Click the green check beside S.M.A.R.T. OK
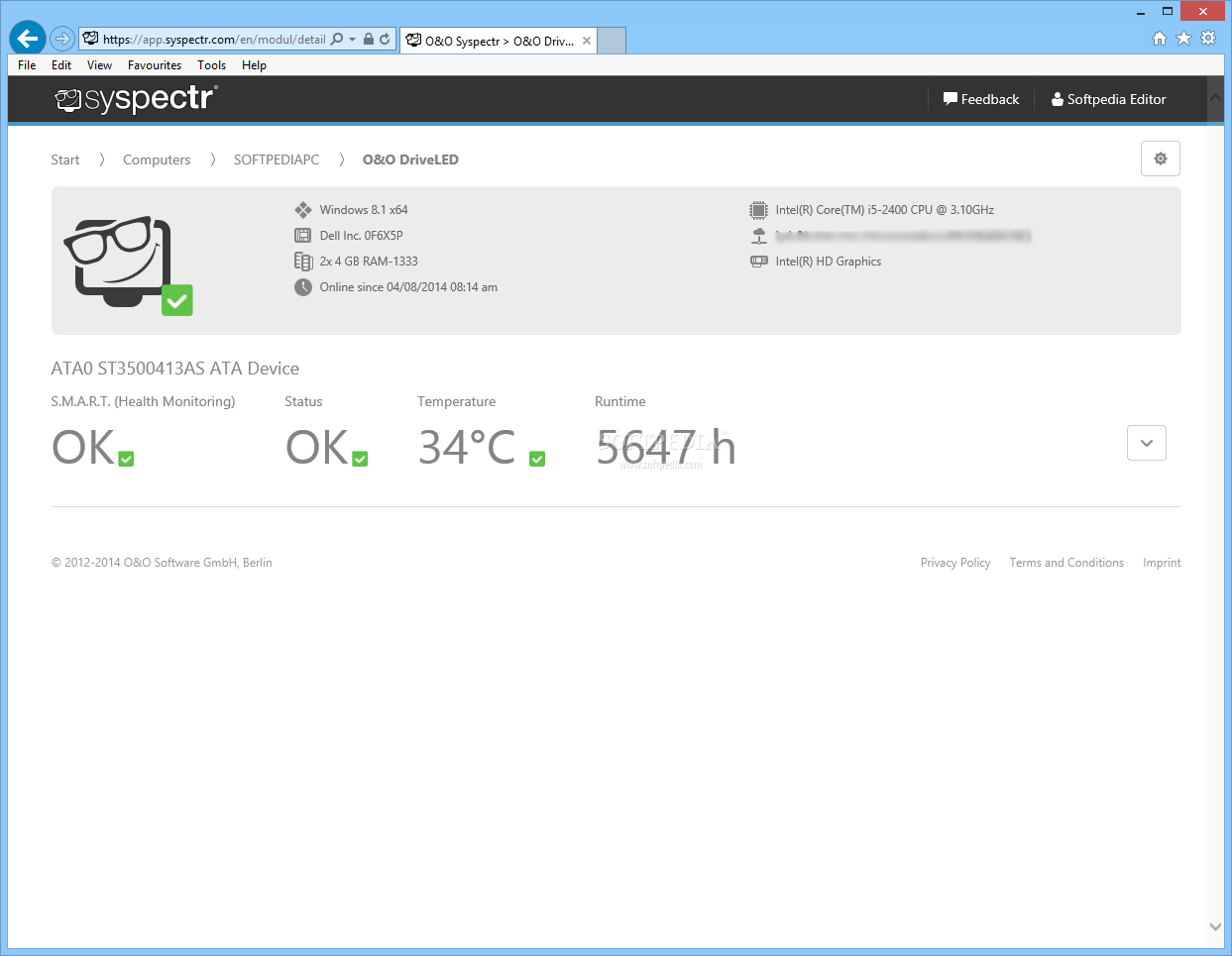1232x956 pixels. 126,459
